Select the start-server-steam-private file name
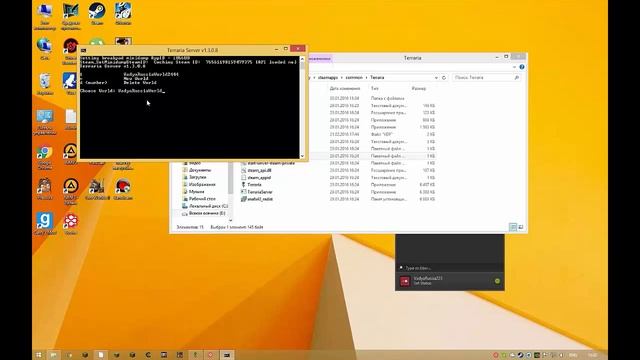 (x=271, y=163)
